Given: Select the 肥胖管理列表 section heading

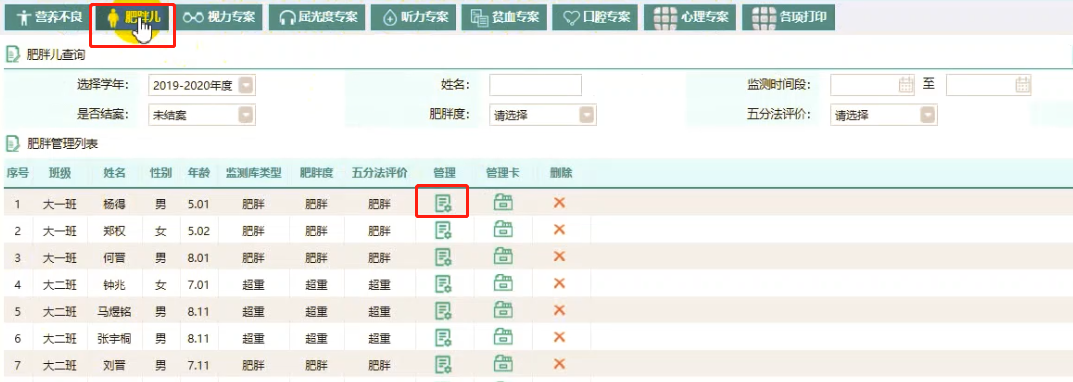Looking at the screenshot, I should tap(62, 144).
